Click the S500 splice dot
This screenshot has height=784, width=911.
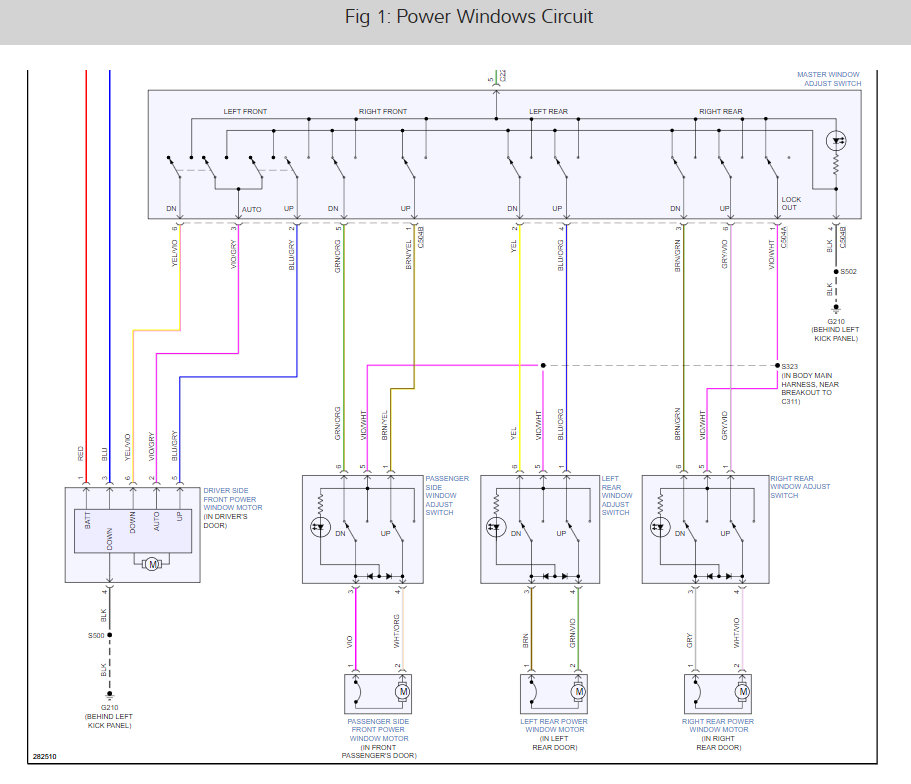click(x=109, y=635)
